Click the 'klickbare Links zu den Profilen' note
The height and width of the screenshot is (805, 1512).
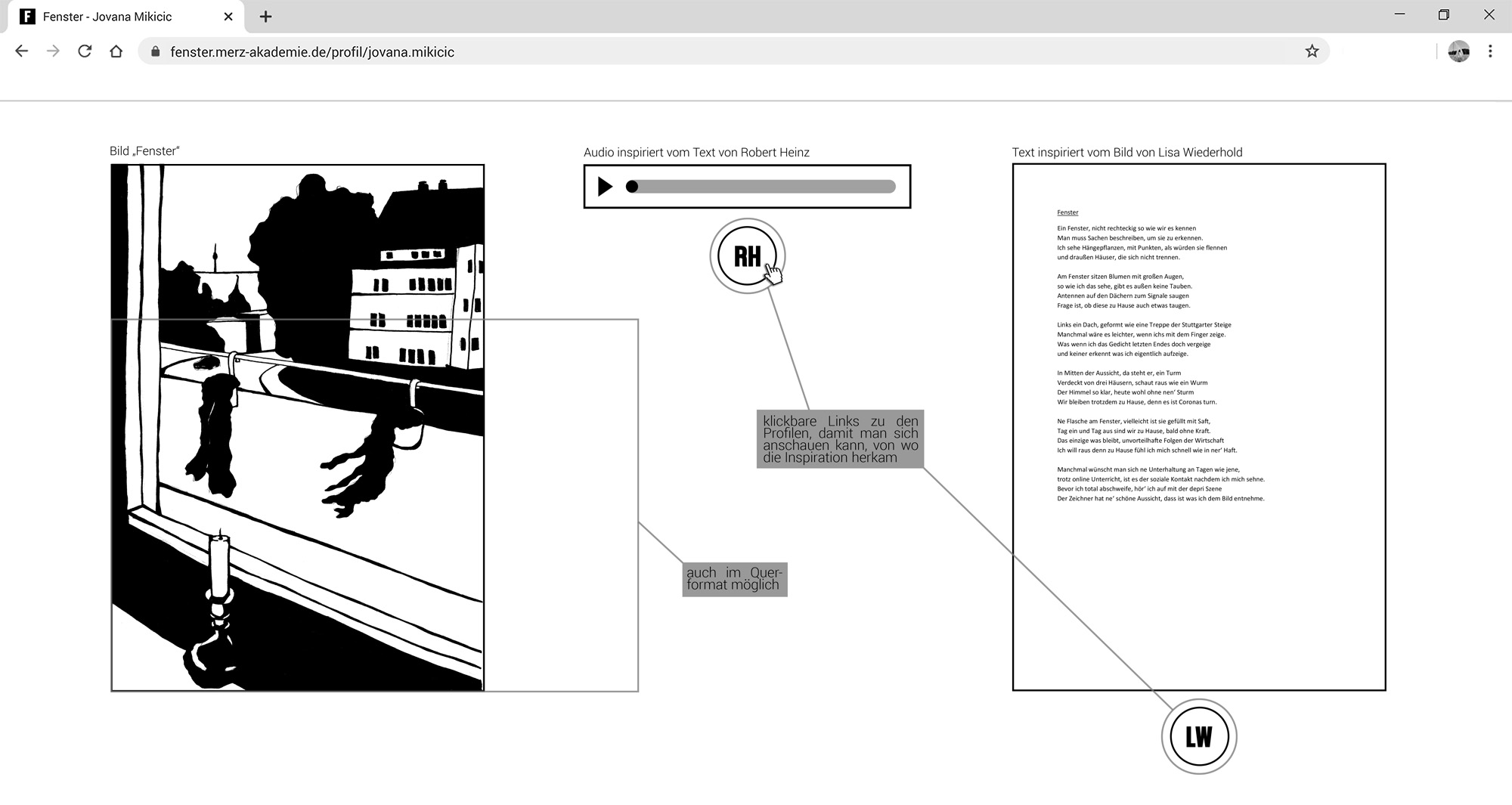click(840, 439)
